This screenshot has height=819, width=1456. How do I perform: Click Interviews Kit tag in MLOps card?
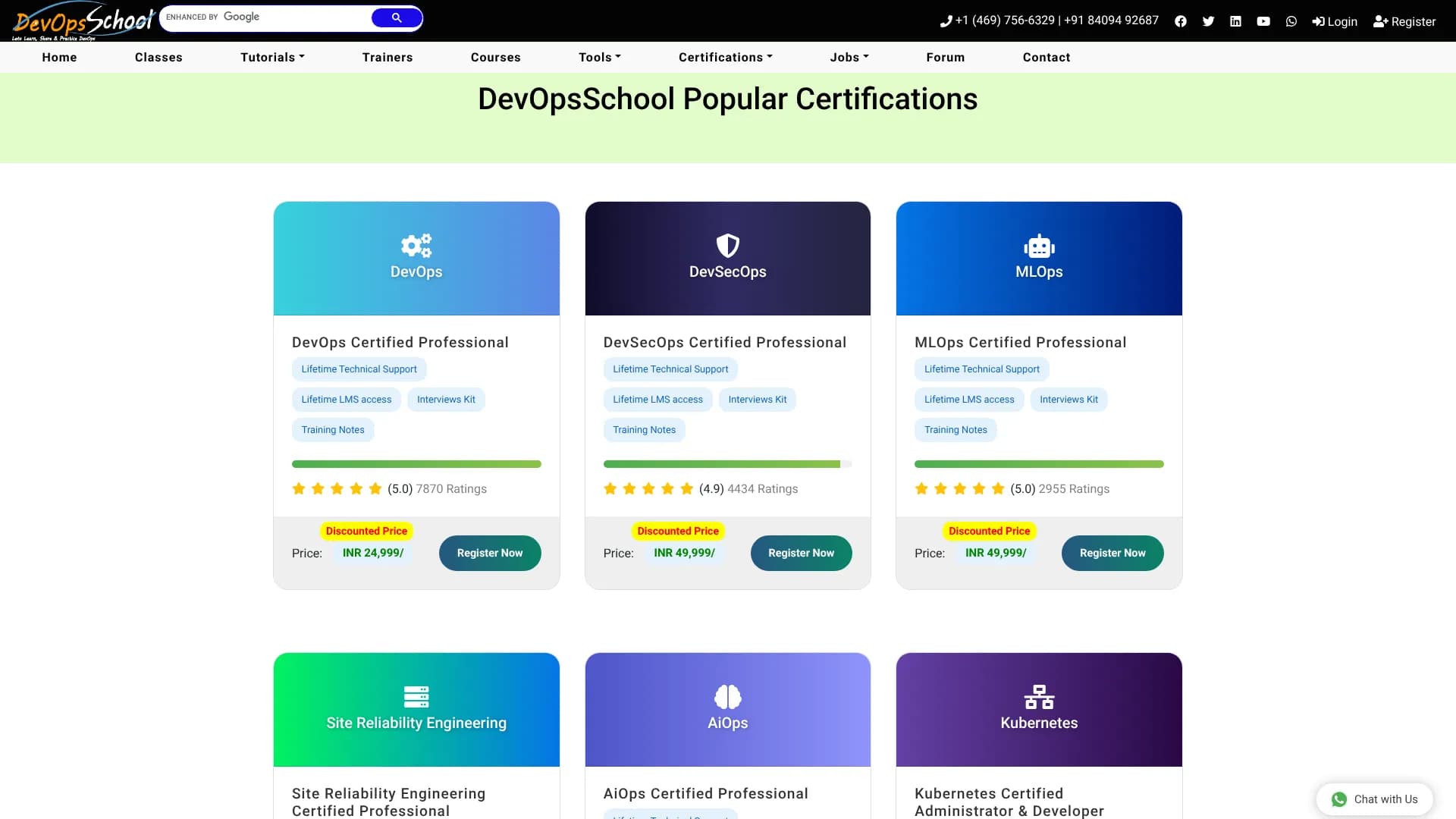1068,400
